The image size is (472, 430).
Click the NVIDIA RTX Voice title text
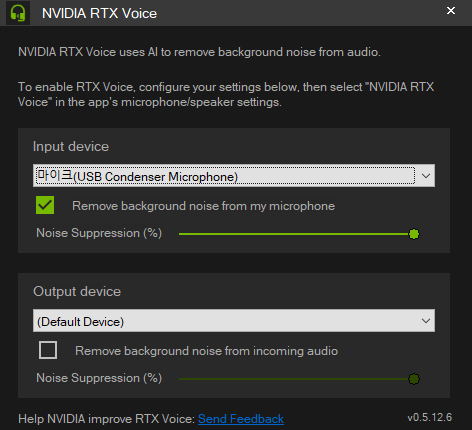pyautogui.click(x=99, y=13)
